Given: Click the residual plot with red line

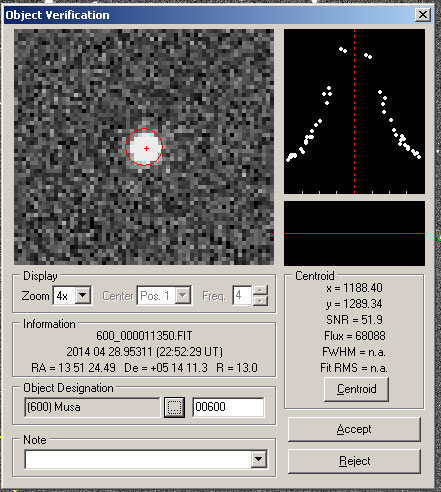Looking at the screenshot, I should [354, 233].
